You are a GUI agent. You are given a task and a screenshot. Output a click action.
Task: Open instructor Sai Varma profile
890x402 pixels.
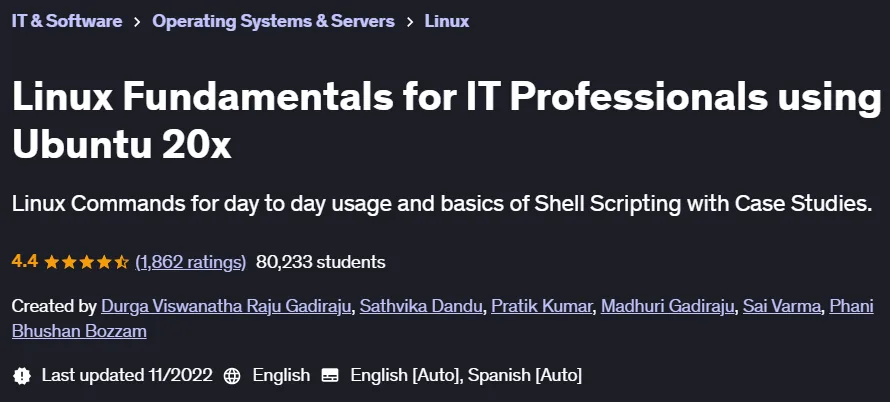(782, 307)
